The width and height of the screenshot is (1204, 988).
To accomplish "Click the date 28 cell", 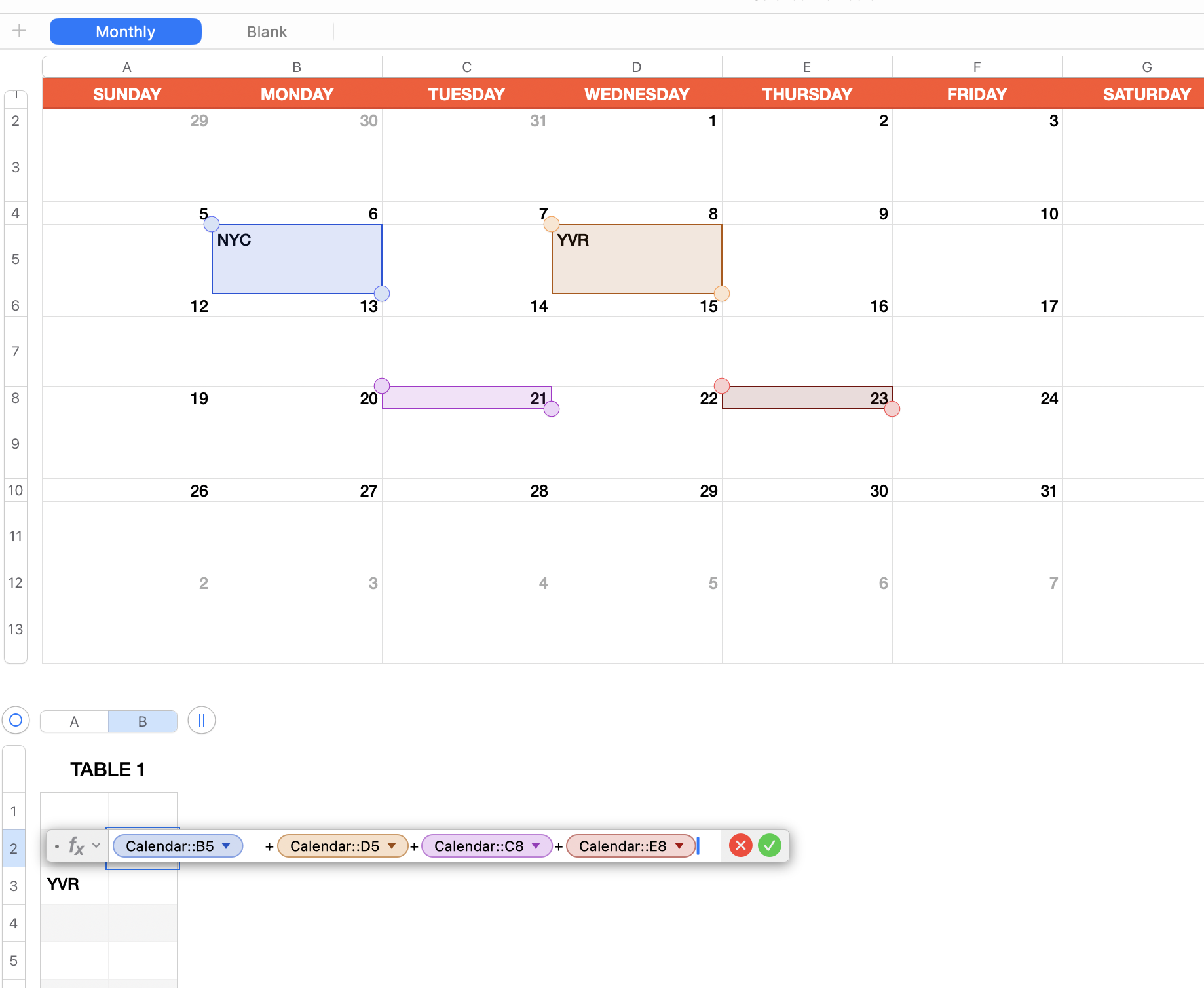I will pos(467,491).
